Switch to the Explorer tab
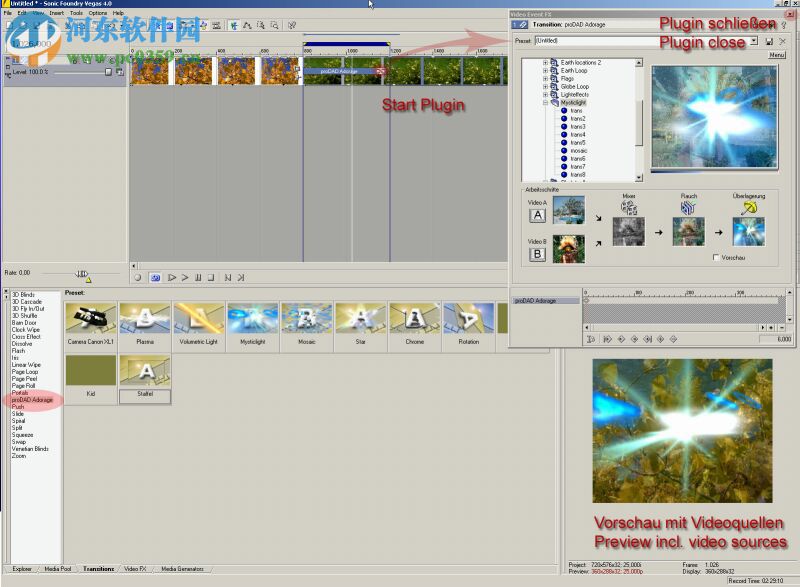 tap(21, 569)
